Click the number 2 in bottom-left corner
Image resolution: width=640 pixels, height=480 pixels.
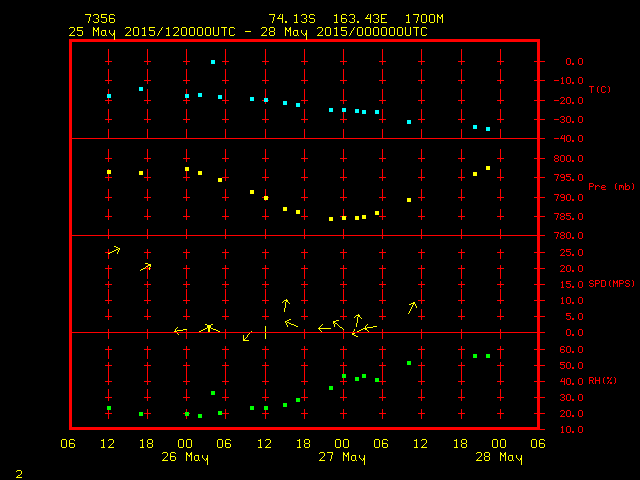18,471
